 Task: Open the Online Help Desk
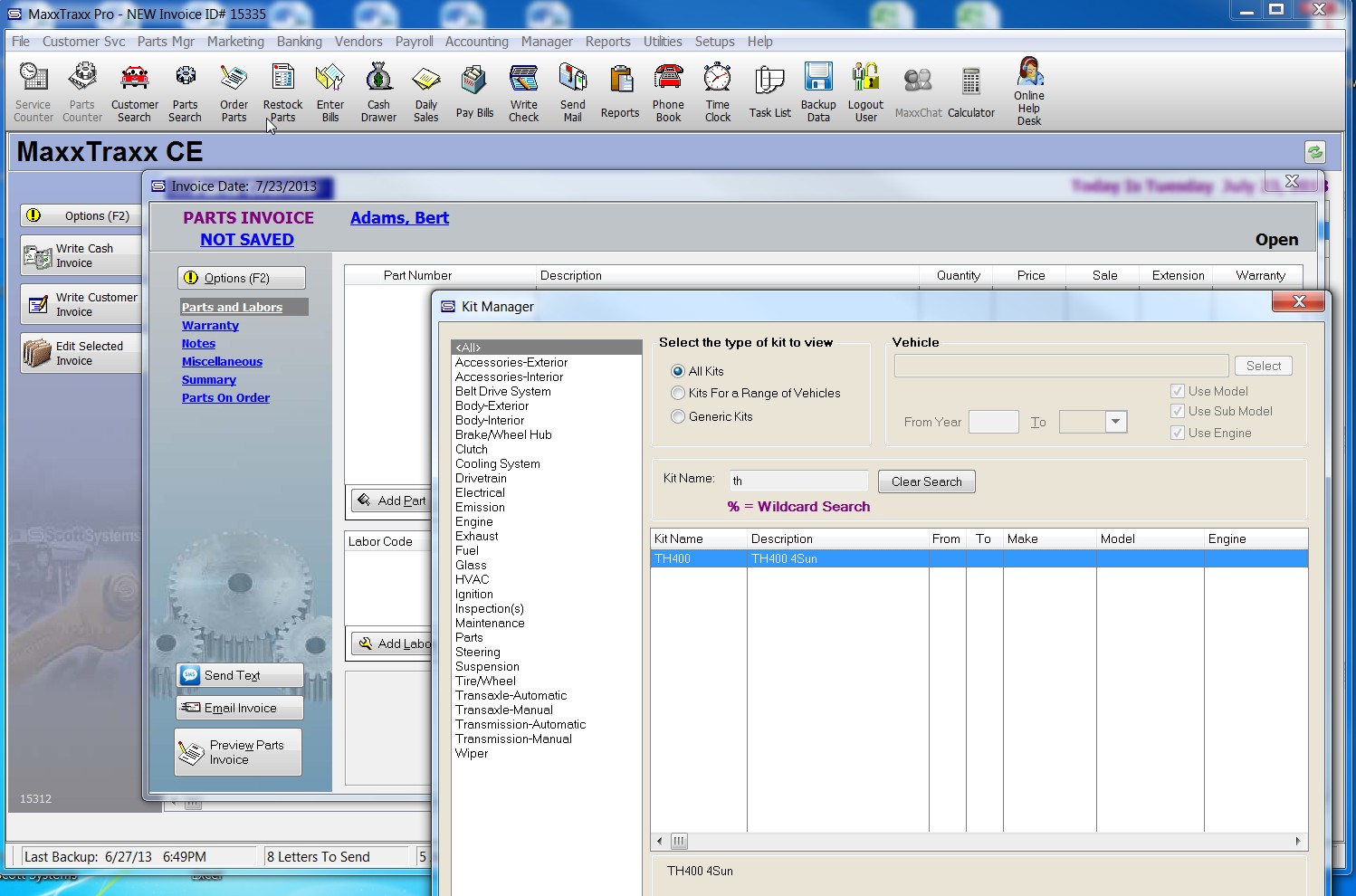click(x=1029, y=91)
